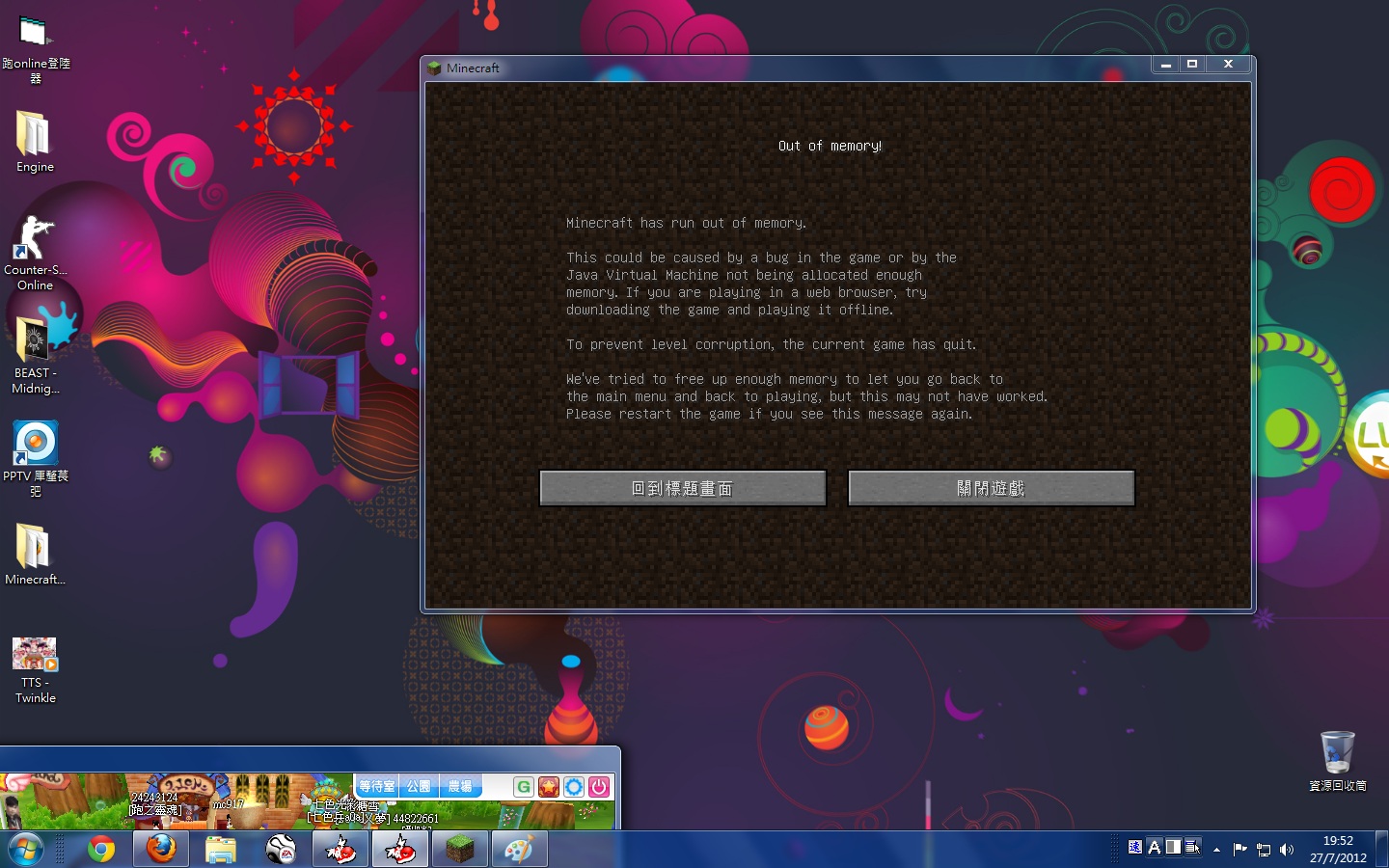Click the 速 input method icon
The image size is (1389, 868).
[x=1135, y=847]
